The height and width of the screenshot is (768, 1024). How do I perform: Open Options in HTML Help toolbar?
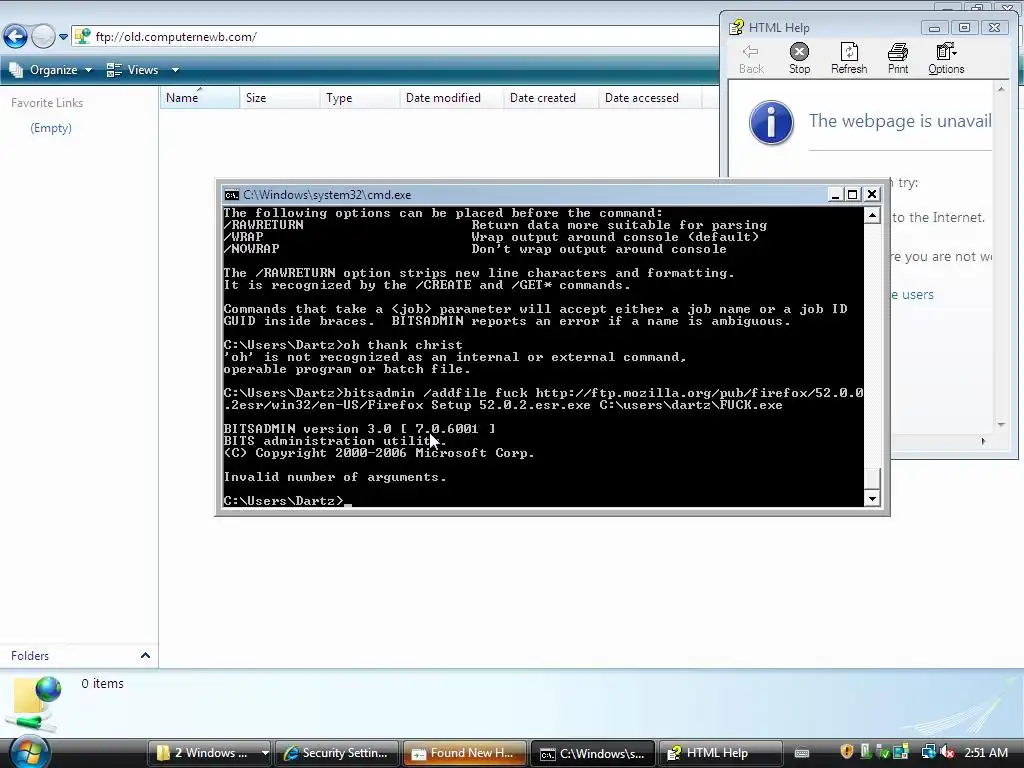coord(946,59)
